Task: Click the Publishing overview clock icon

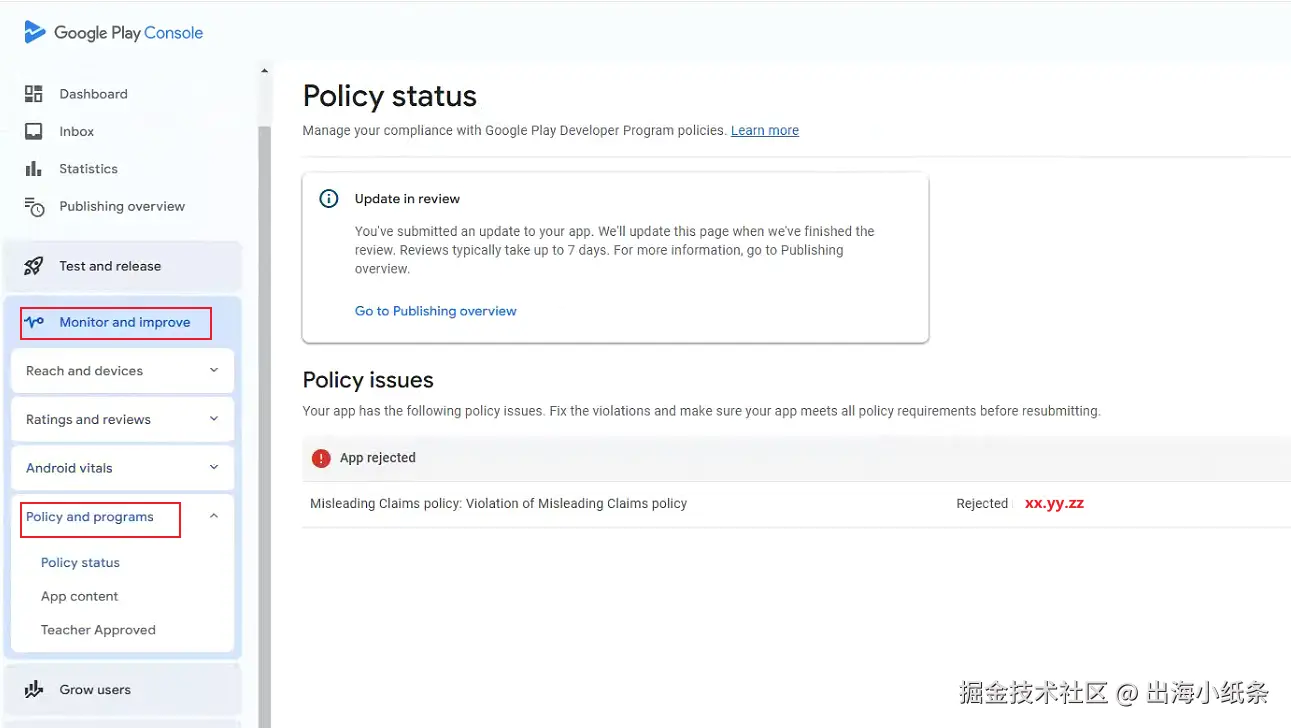Action: pyautogui.click(x=34, y=206)
